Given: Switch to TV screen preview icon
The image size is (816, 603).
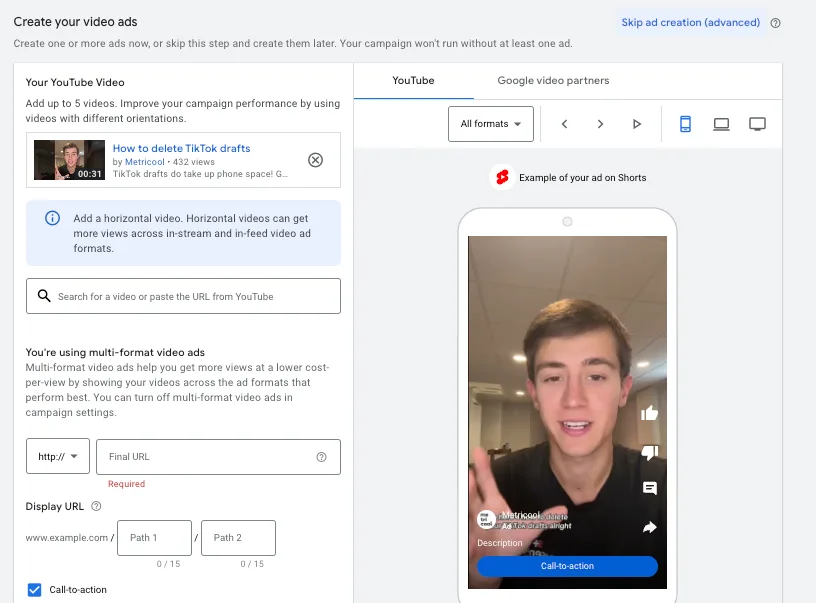Looking at the screenshot, I should pyautogui.click(x=757, y=124).
